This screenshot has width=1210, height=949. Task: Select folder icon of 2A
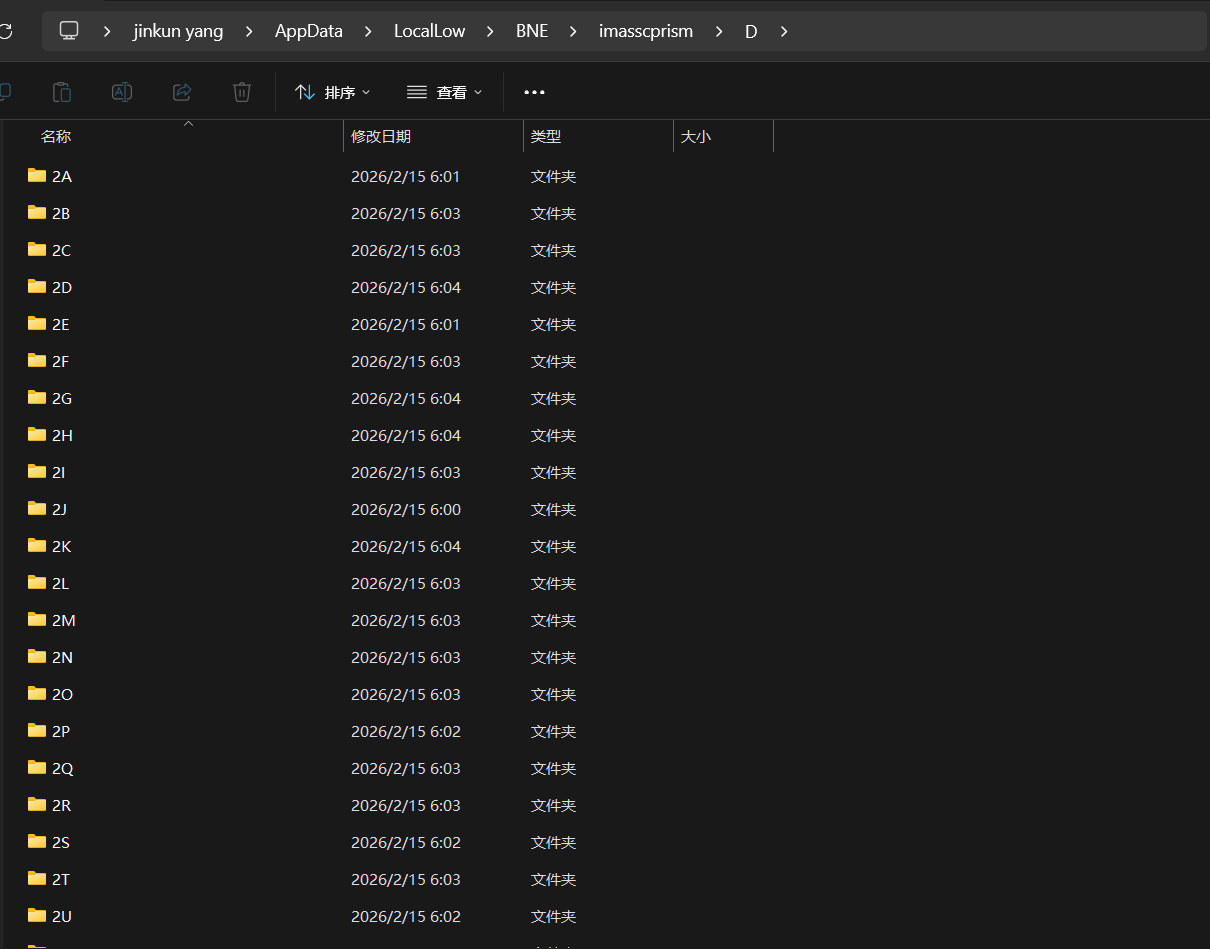(37, 175)
